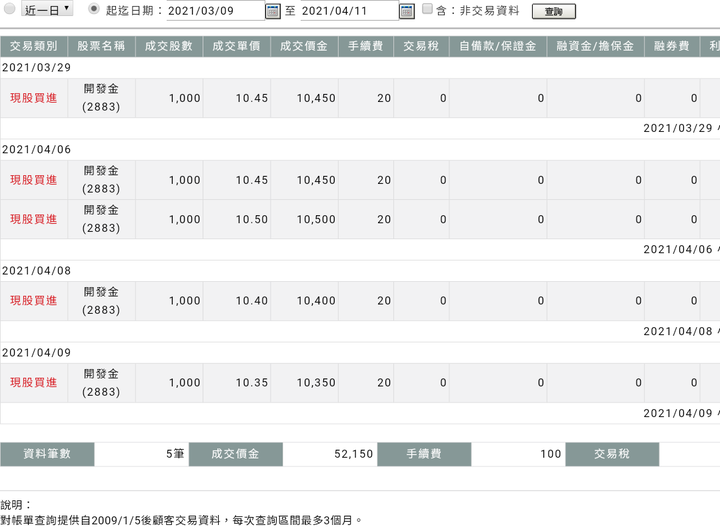Open the end date calendar picker
This screenshot has height=529, width=720.
point(407,11)
